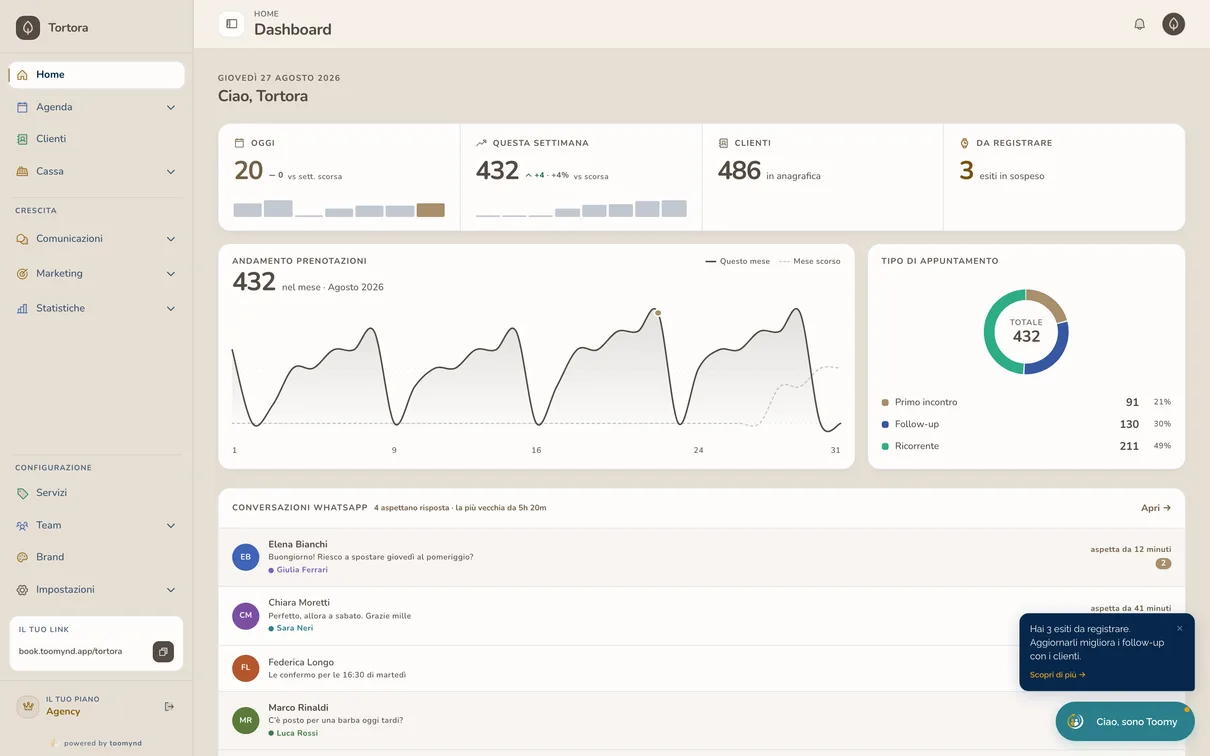Click the Luca Rossi staff tag
This screenshot has height=756, width=1210.
(x=293, y=733)
